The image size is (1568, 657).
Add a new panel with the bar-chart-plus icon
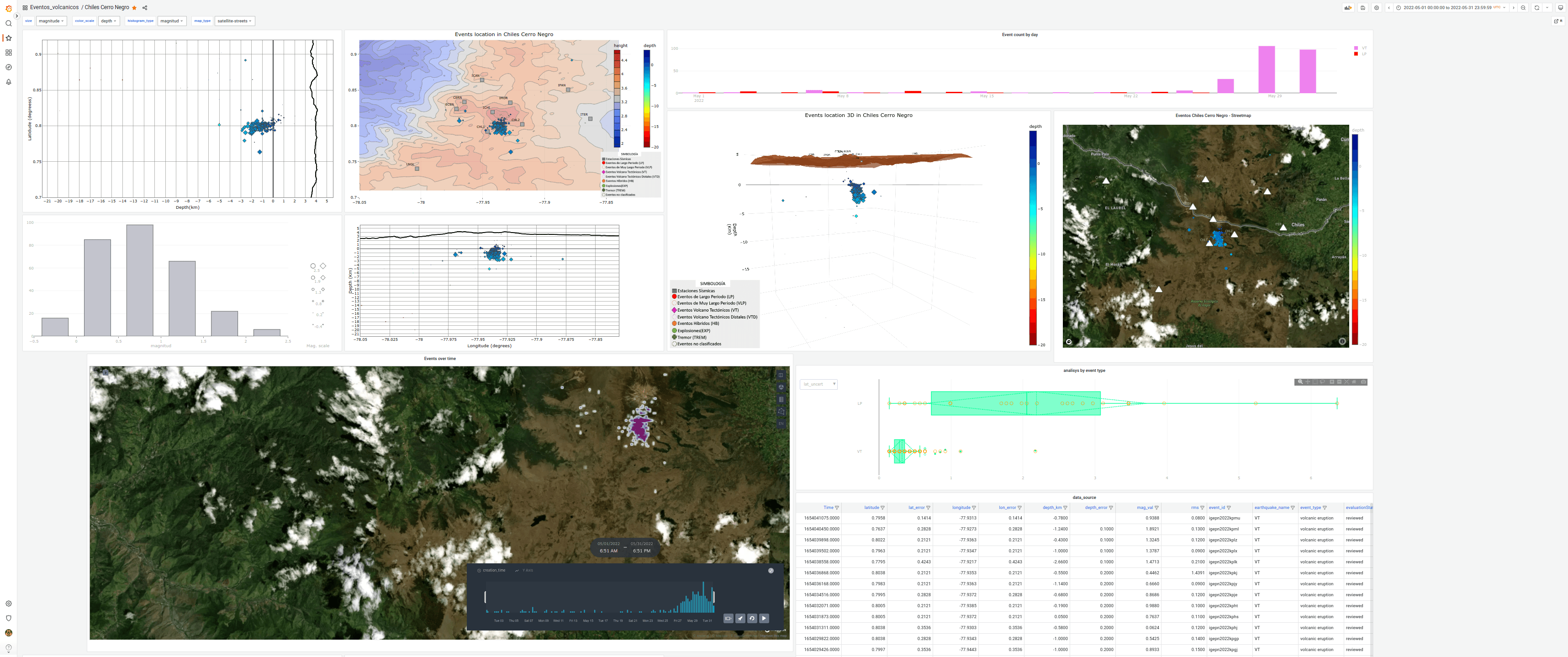pyautogui.click(x=1348, y=7)
